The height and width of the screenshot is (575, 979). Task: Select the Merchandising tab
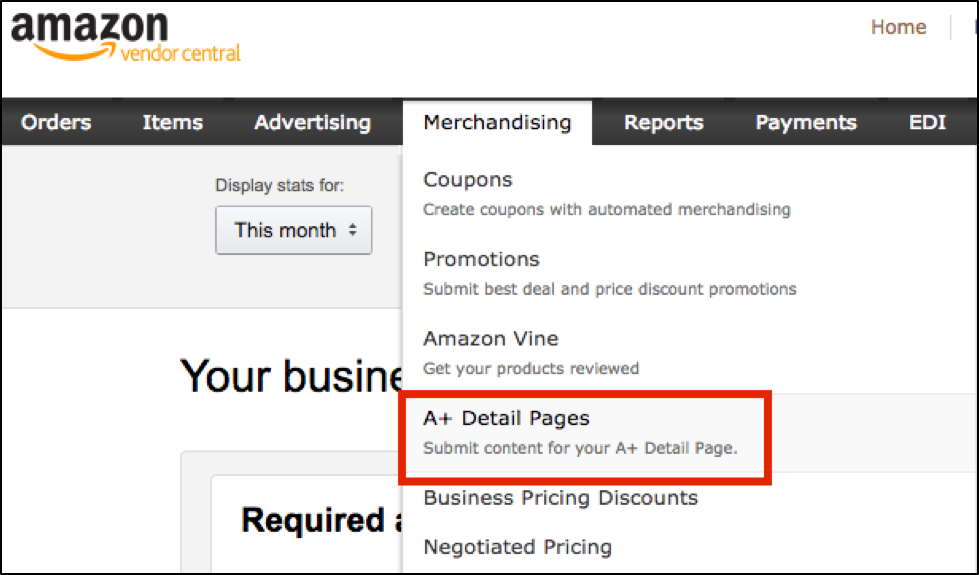pos(498,122)
